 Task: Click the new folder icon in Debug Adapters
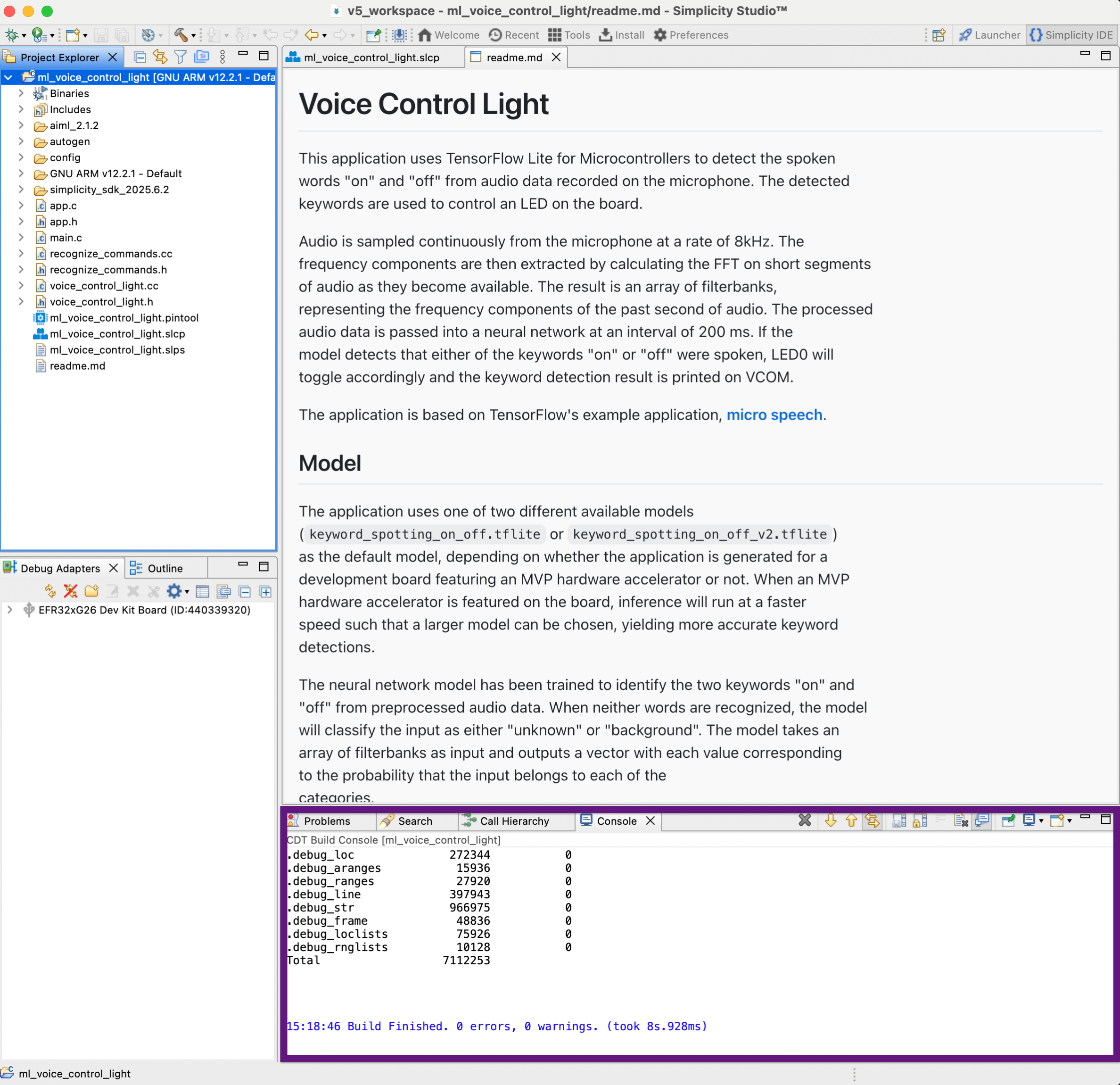[x=91, y=591]
